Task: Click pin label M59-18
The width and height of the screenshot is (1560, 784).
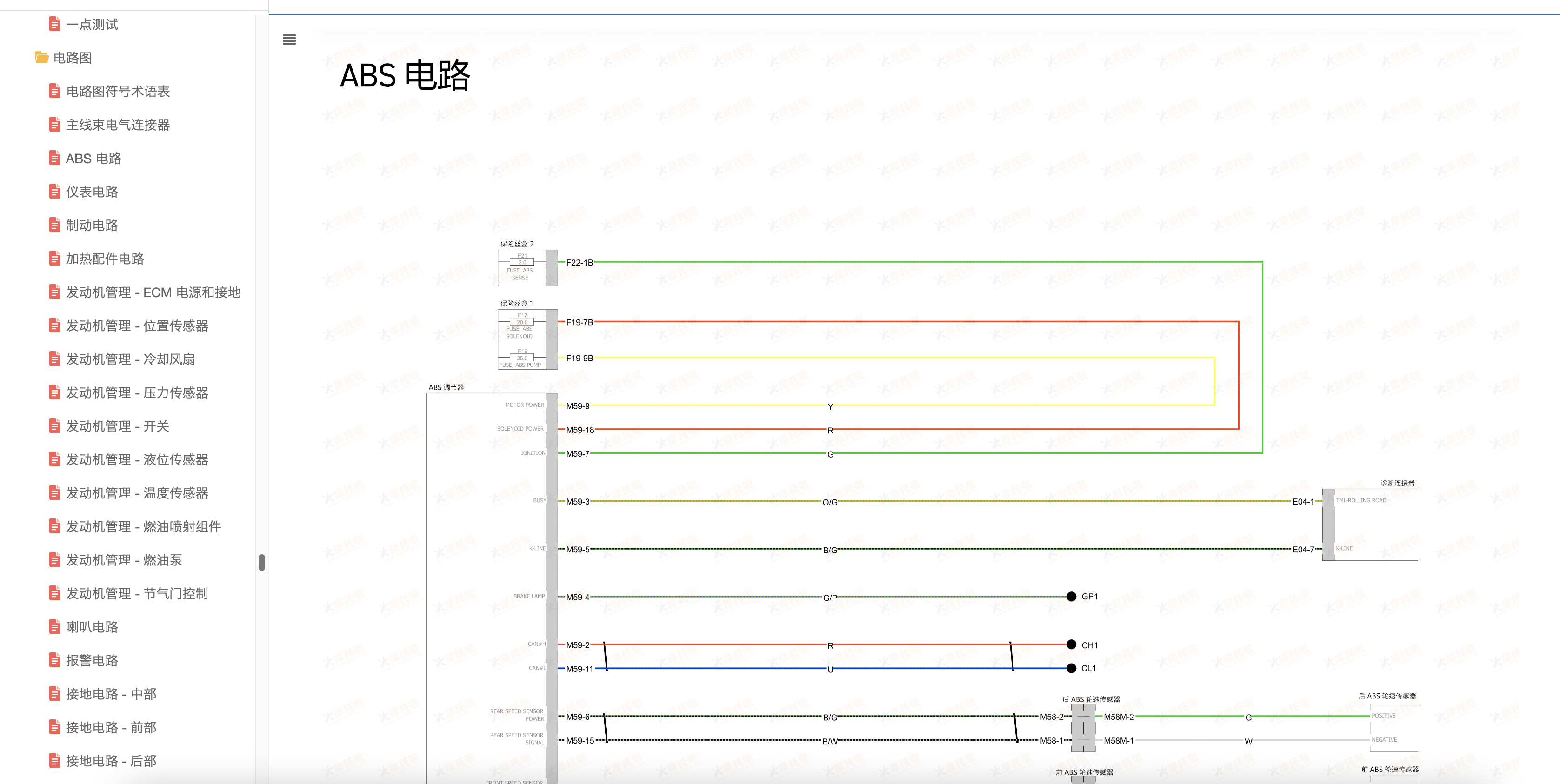Action: (580, 430)
